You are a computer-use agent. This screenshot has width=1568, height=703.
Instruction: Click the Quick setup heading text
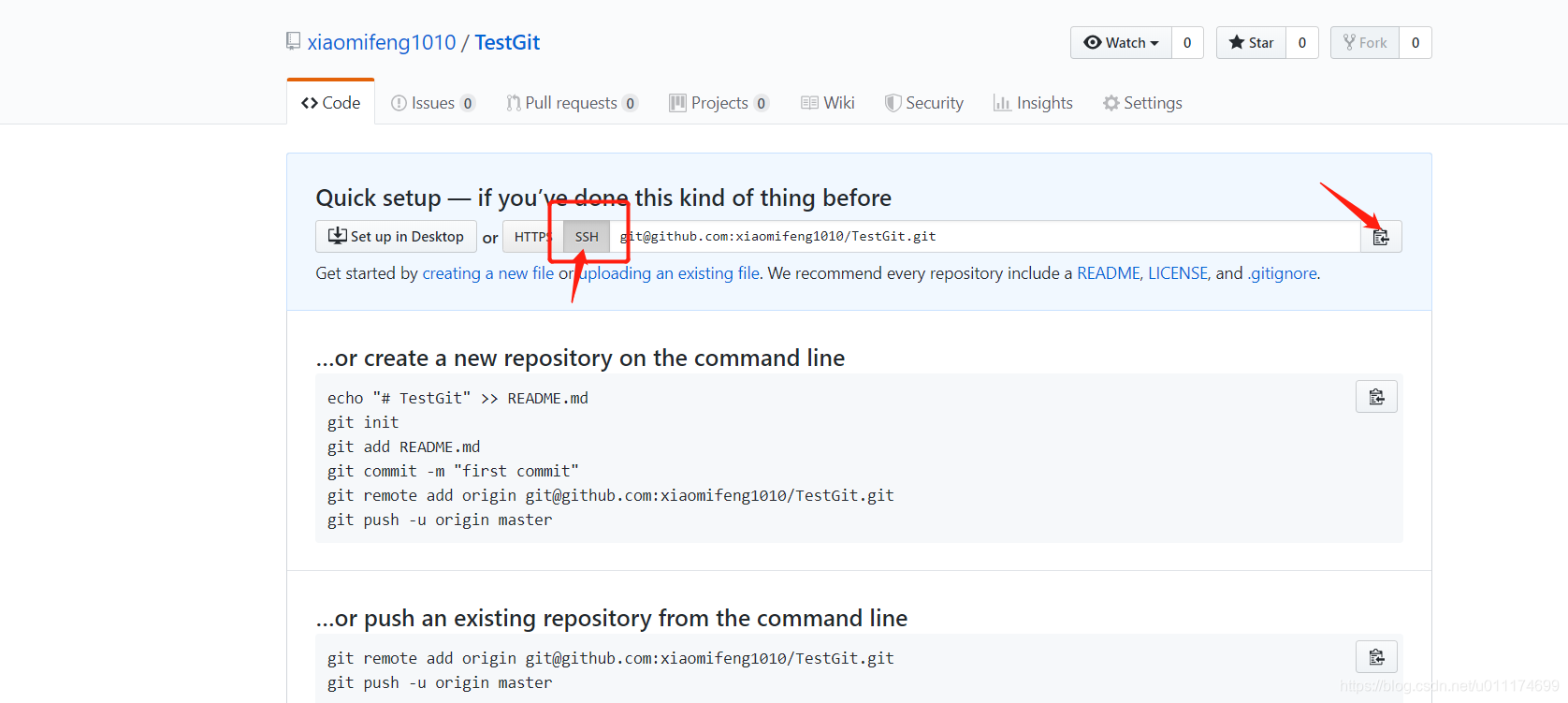(603, 198)
